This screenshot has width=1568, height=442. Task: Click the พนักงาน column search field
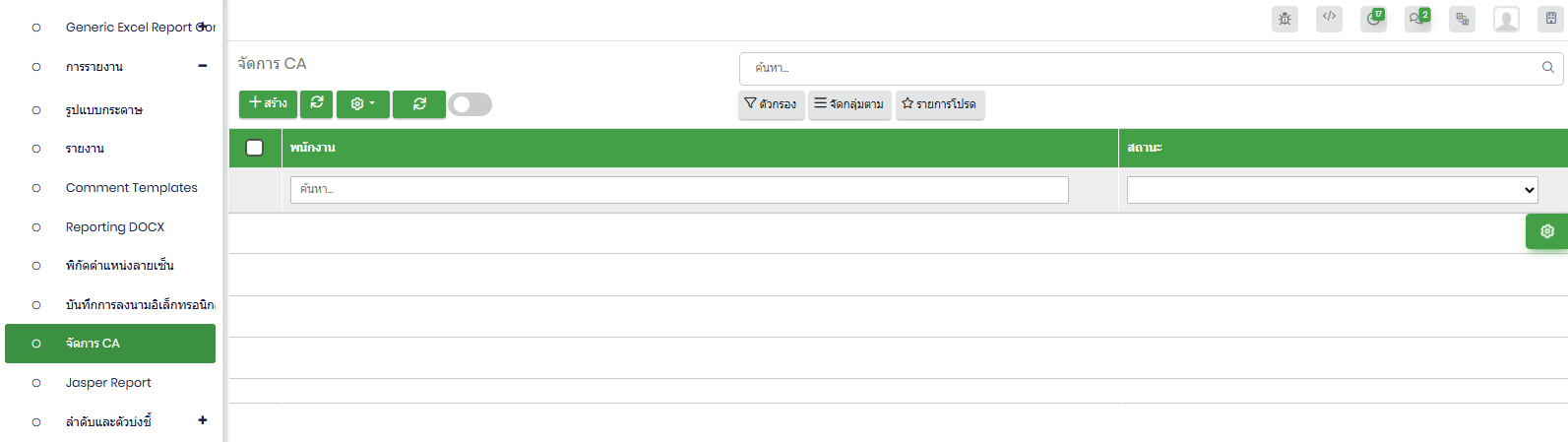[x=679, y=190]
